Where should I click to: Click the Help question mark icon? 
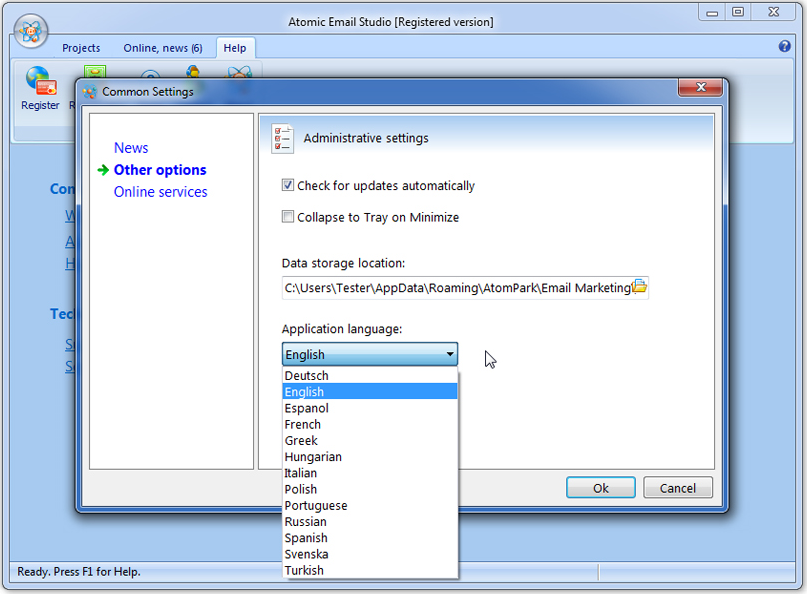(x=782, y=46)
